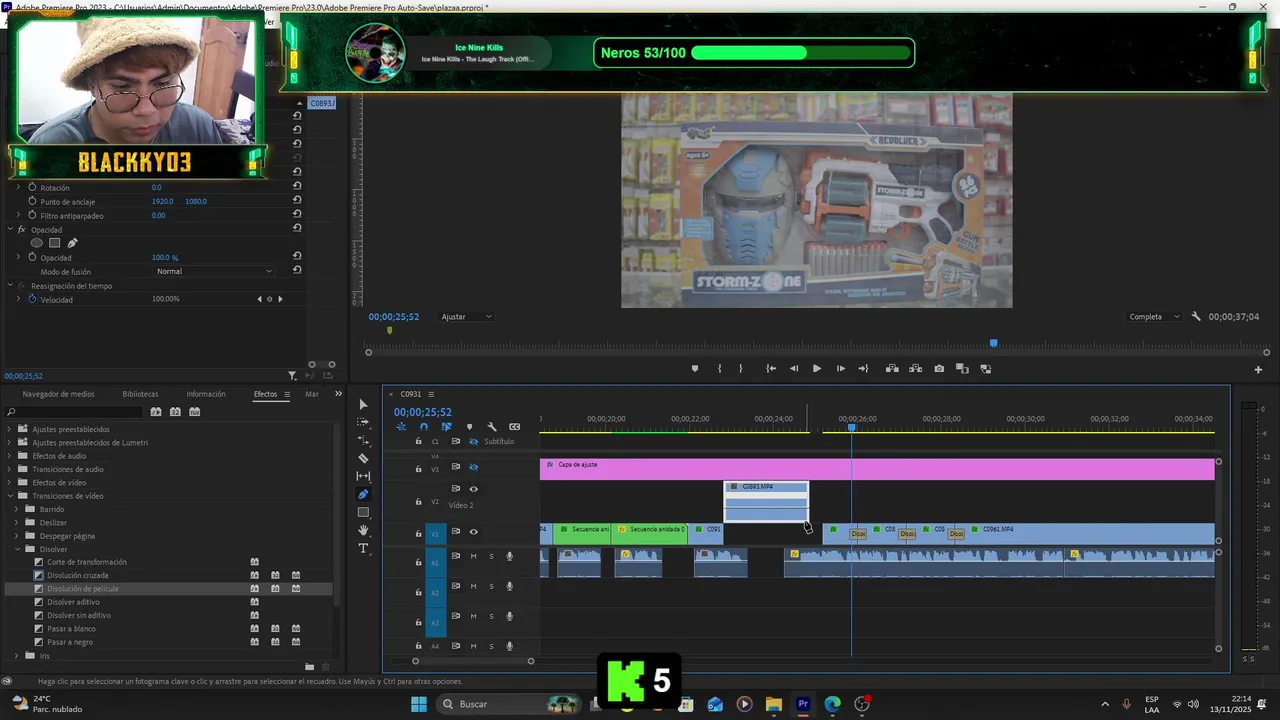Open timeline display settings wrench

point(492,427)
